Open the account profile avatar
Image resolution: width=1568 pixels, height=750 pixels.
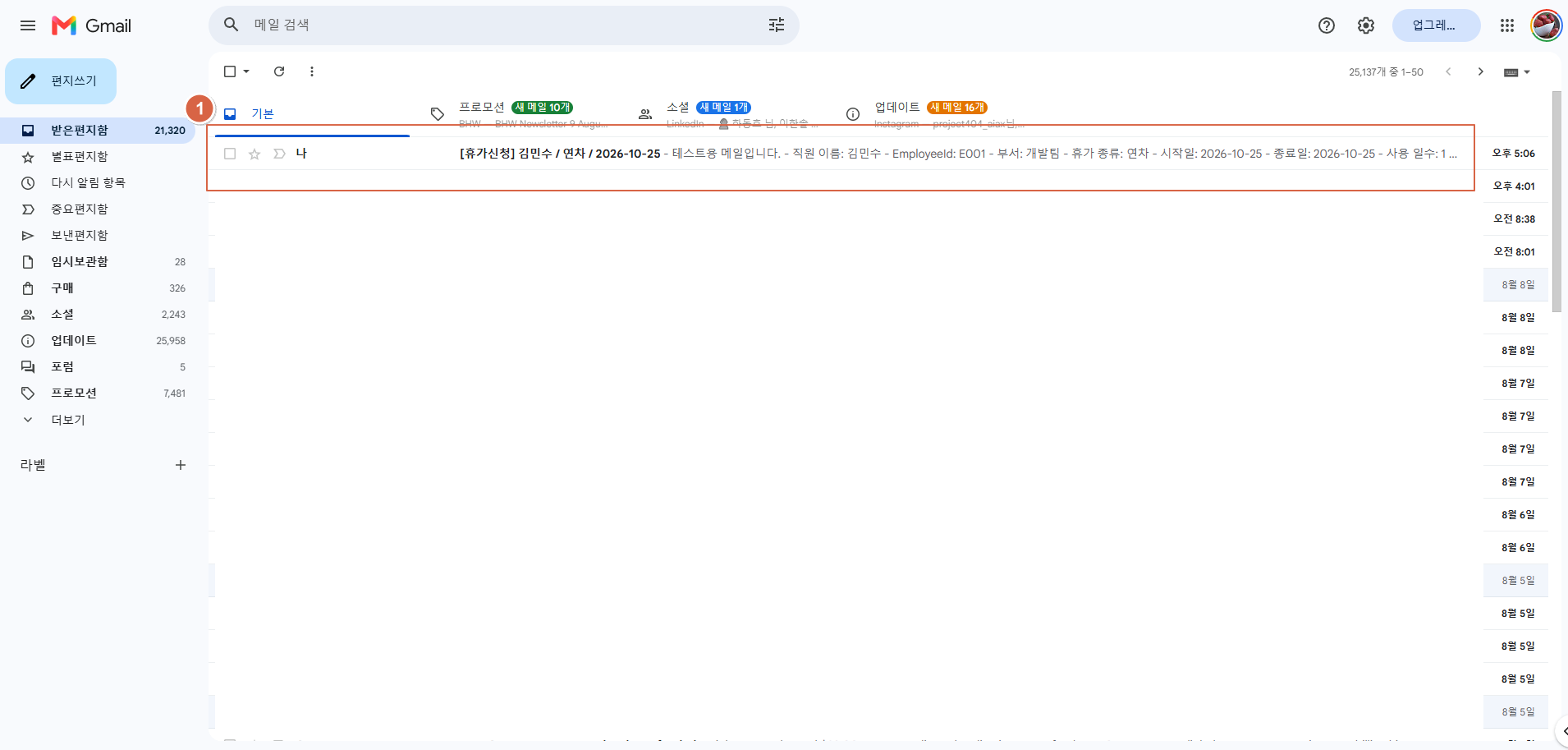(1546, 25)
